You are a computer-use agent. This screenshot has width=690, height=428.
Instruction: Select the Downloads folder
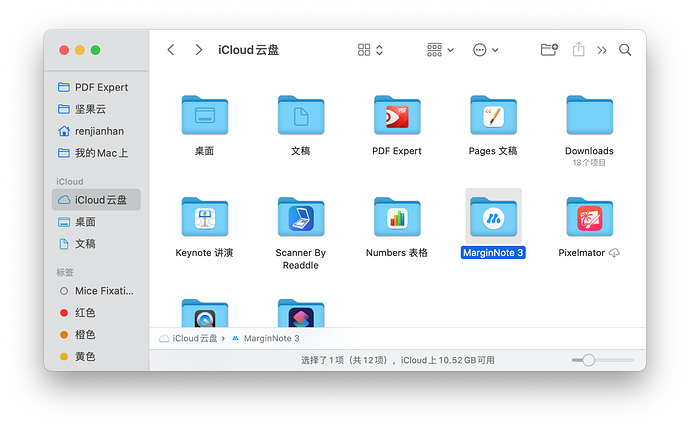click(x=590, y=115)
